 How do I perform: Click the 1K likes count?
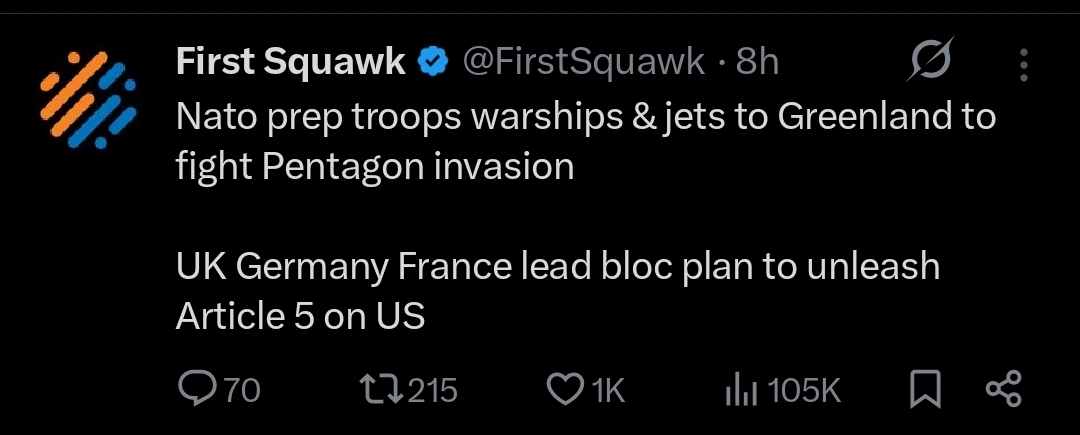pyautogui.click(x=608, y=389)
